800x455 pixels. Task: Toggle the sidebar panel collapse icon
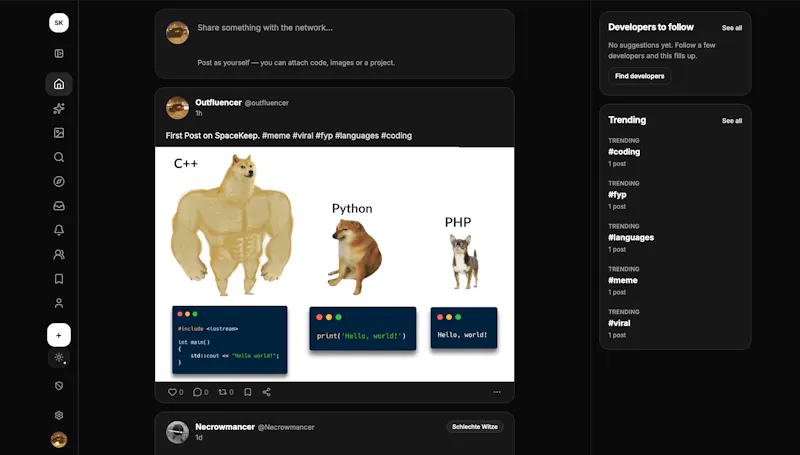(x=59, y=54)
